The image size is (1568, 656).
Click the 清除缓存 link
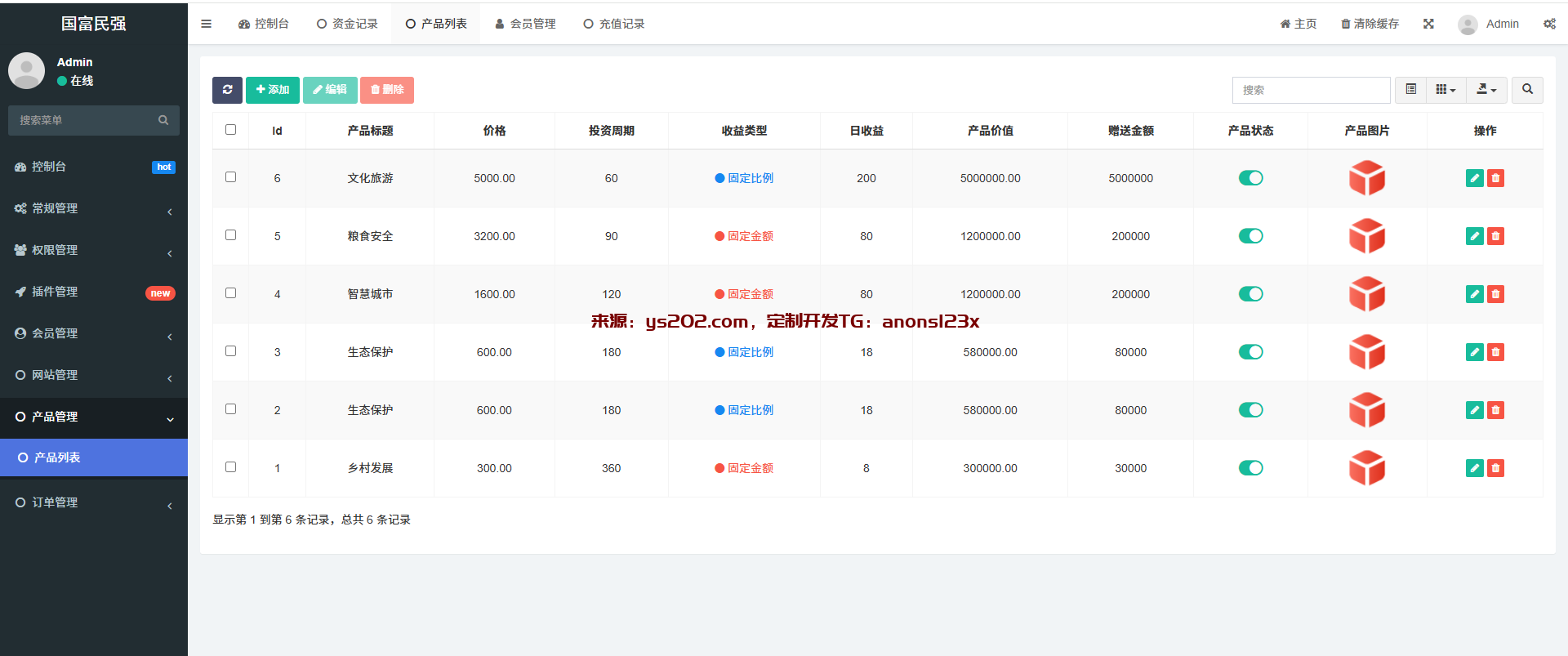(x=1370, y=24)
